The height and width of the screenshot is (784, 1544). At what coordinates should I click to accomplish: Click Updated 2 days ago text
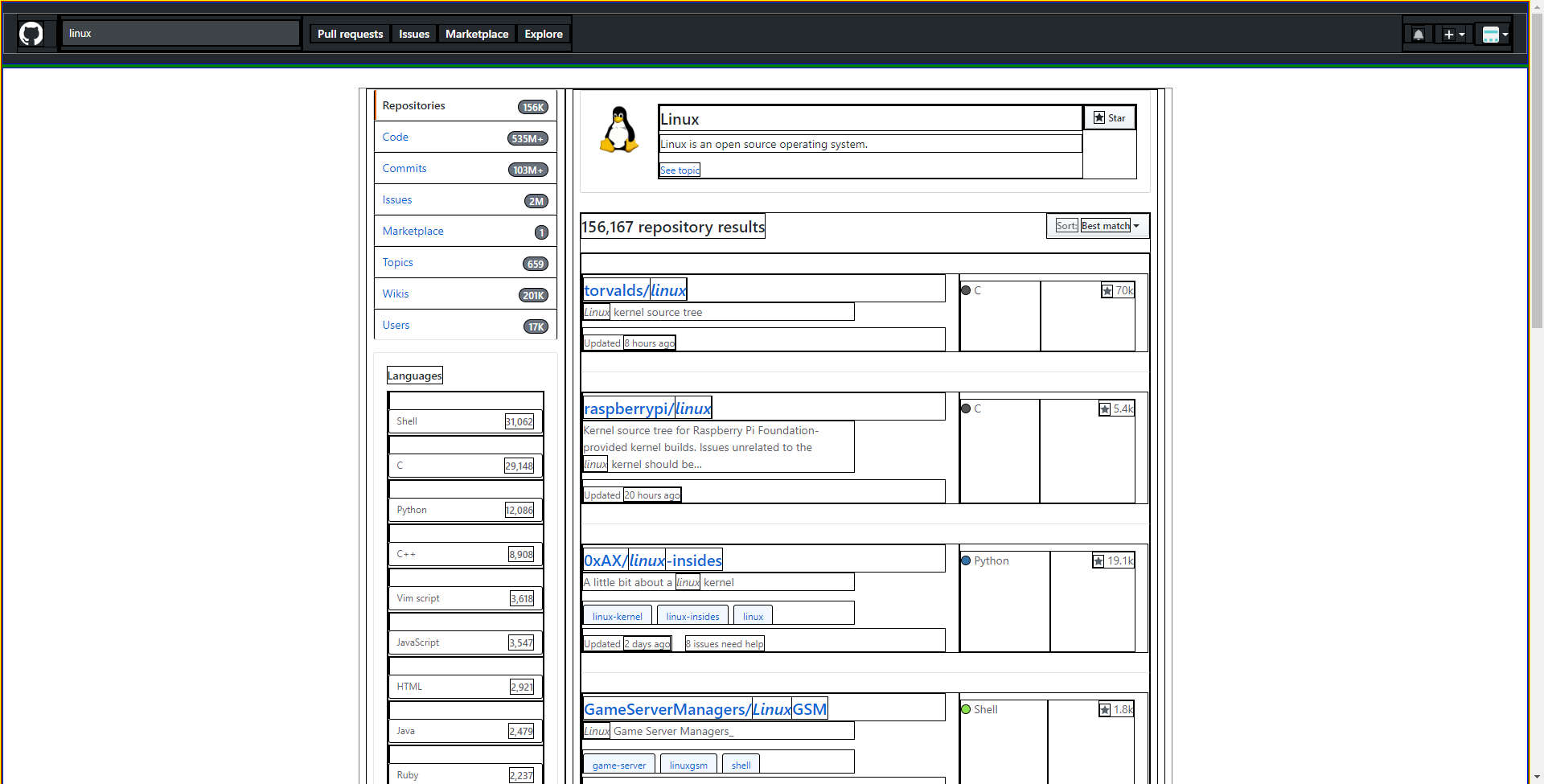click(627, 644)
